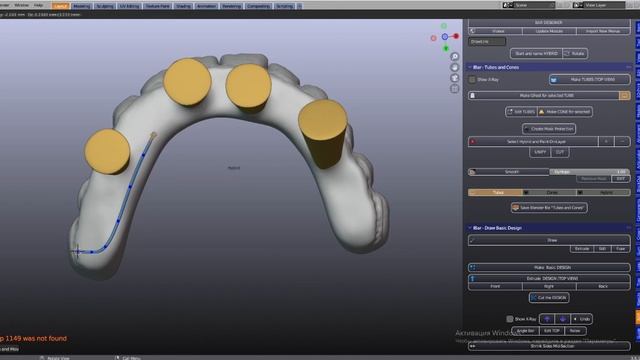
Task: Click the Smooth button
Action: tap(509, 172)
